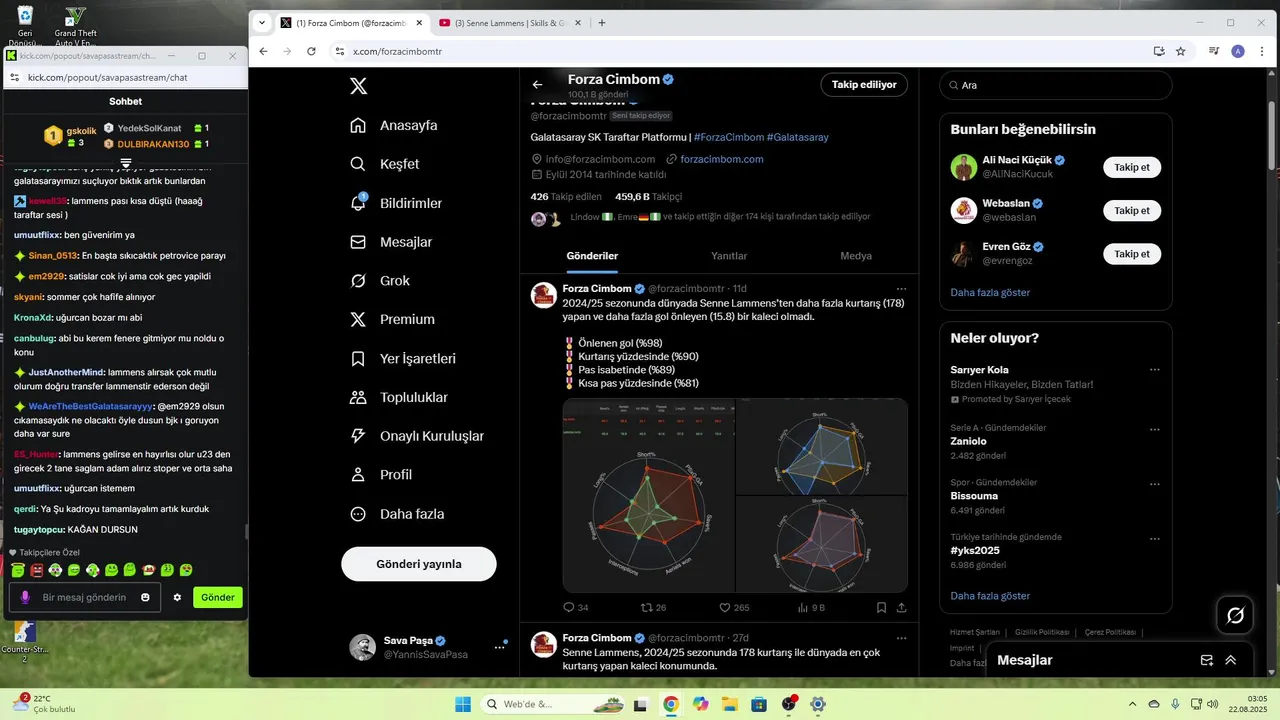Image resolution: width=1280 pixels, height=720 pixels.
Task: Open Bildirimler notifications
Action: click(396, 203)
